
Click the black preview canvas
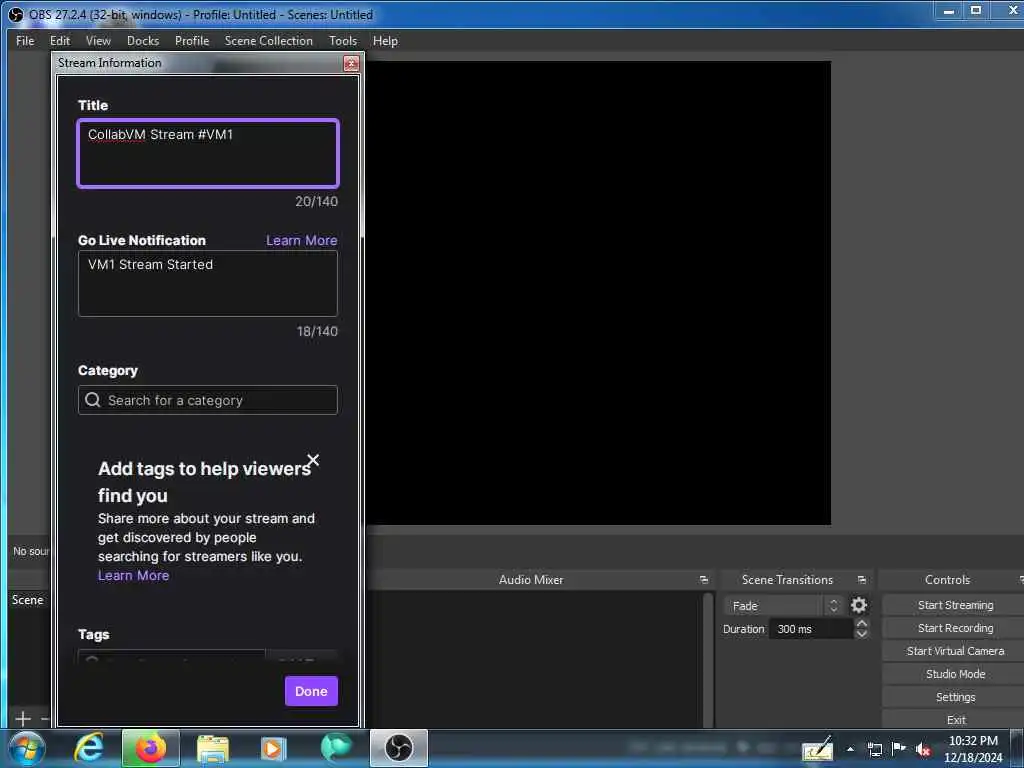[598, 293]
